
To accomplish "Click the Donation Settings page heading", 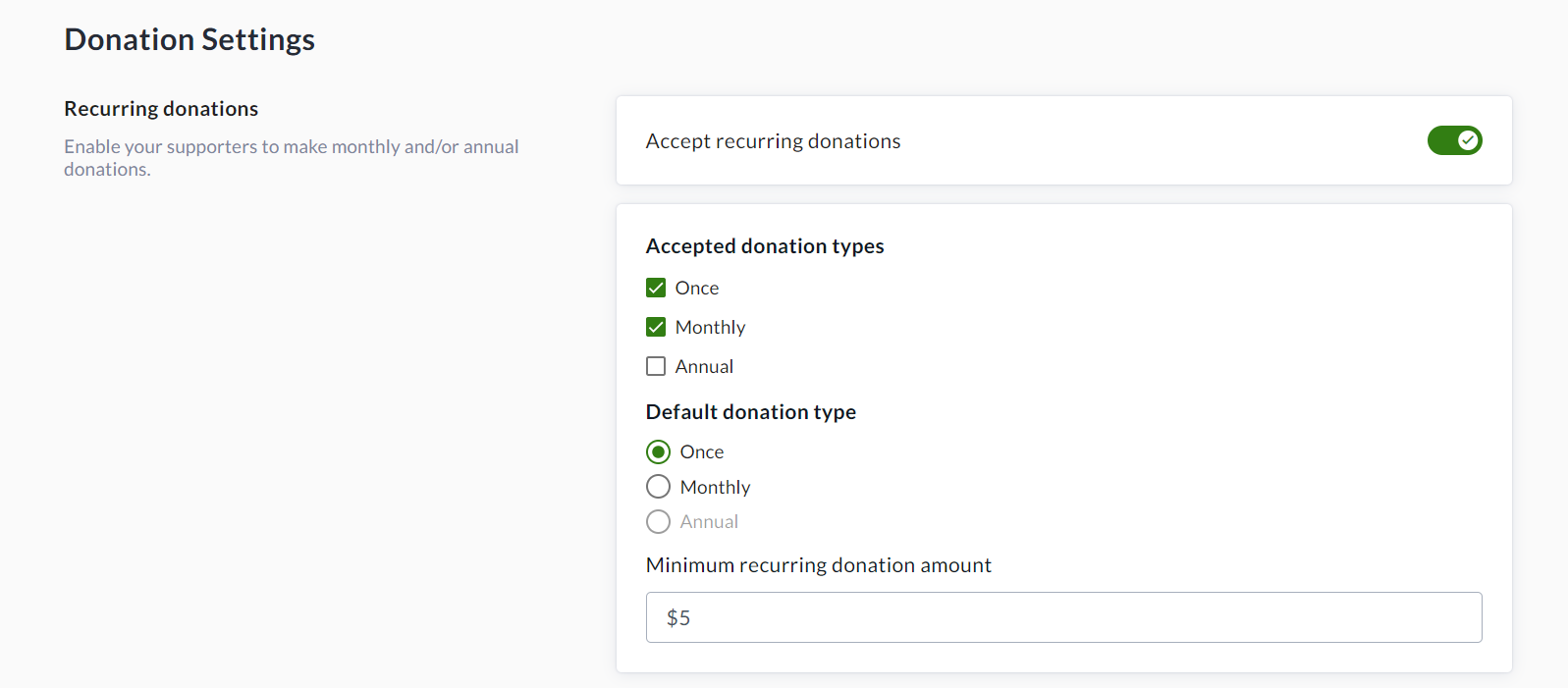I will 189,39.
